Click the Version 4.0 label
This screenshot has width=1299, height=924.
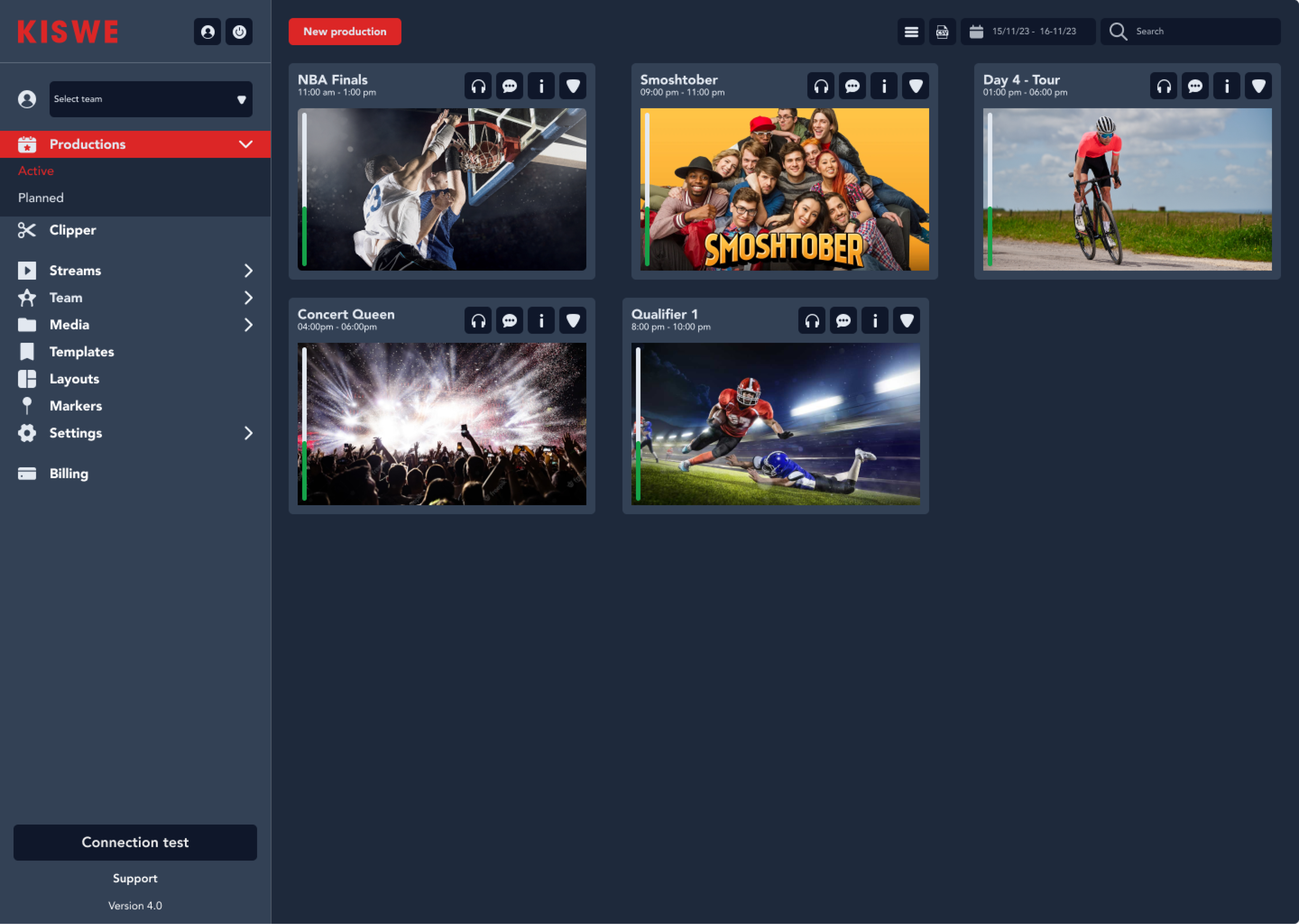[135, 905]
